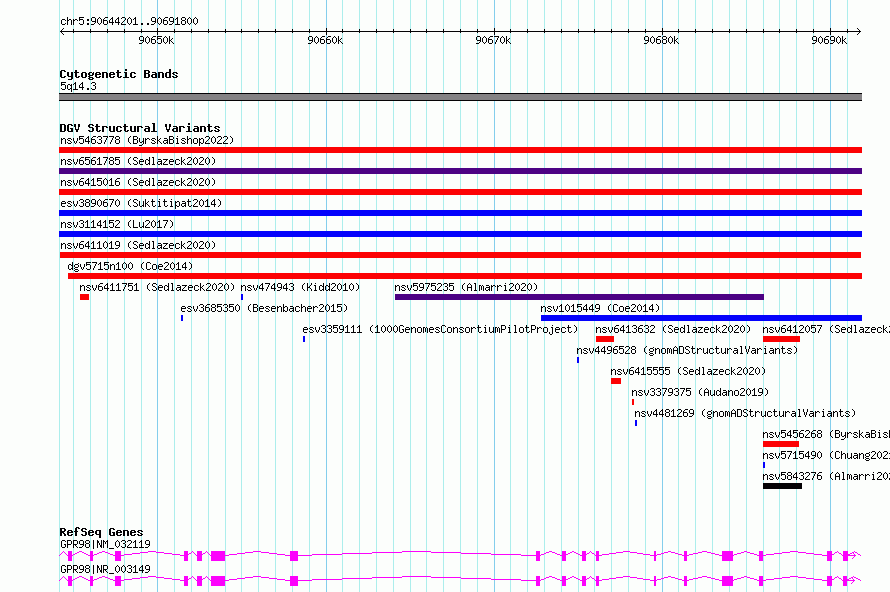Click the 90690k ruler position
Image resolution: width=890 pixels, height=592 pixels.
click(829, 40)
